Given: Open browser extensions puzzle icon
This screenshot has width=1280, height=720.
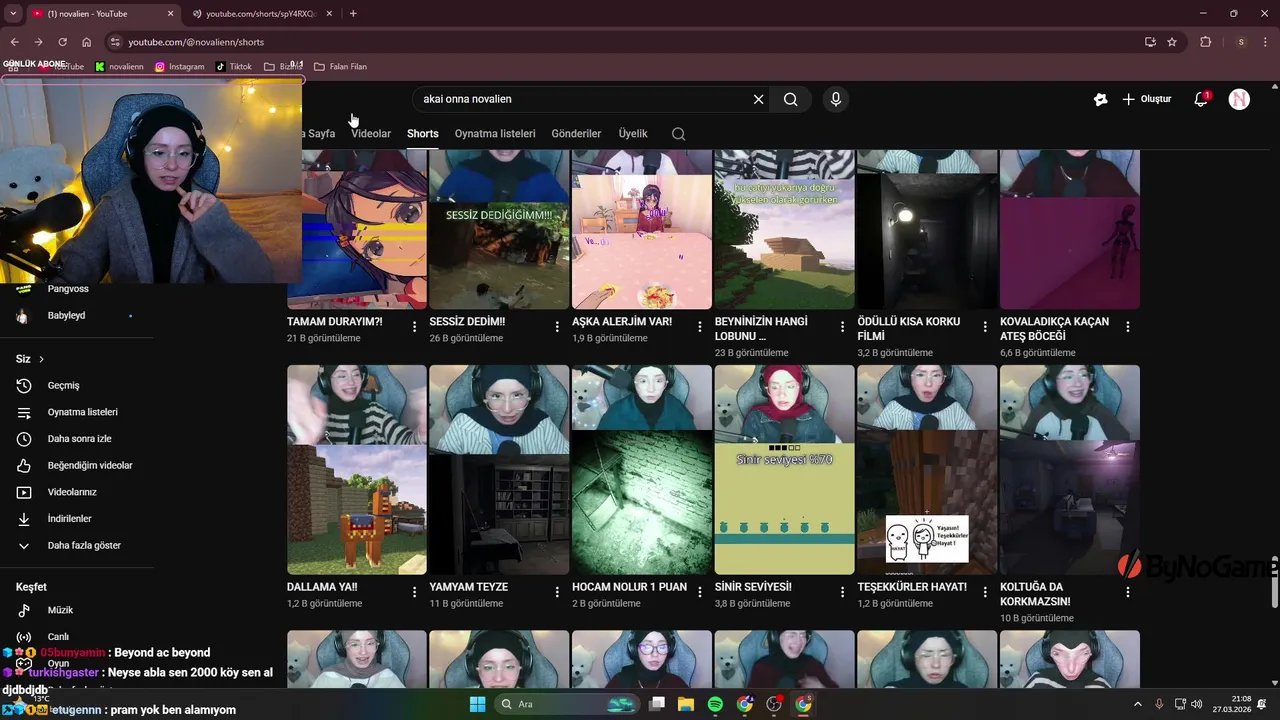Looking at the screenshot, I should point(1205,42).
